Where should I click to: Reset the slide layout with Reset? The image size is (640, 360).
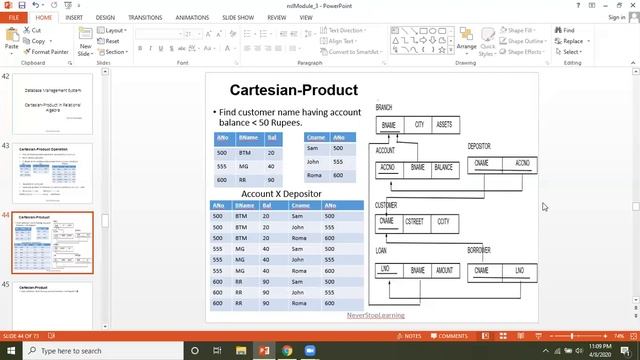pos(109,41)
